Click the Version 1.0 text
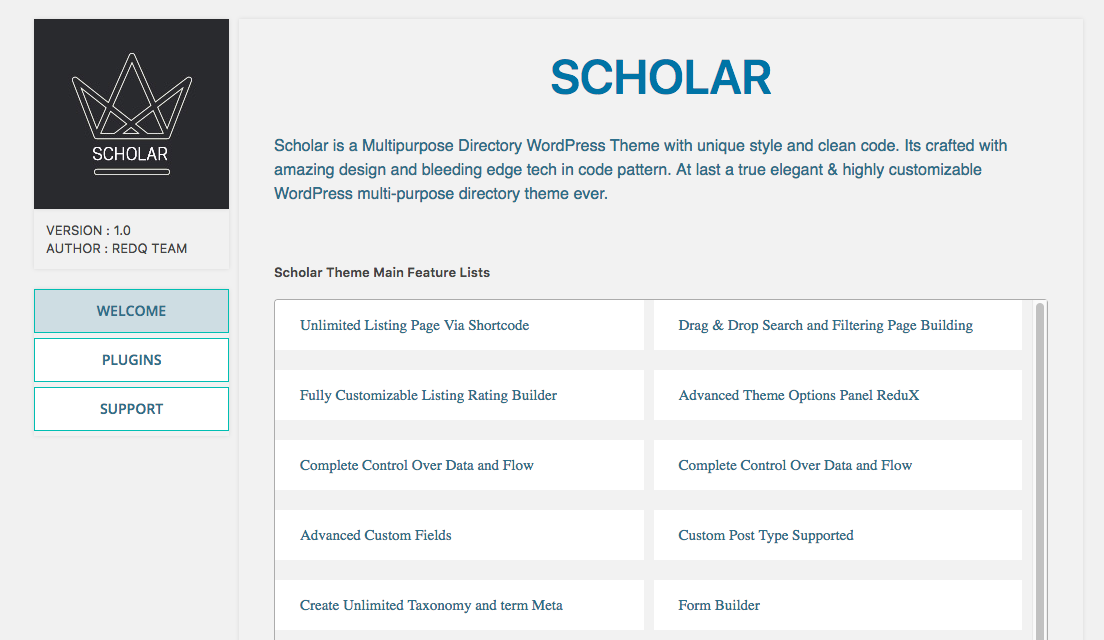Viewport: 1104px width, 640px height. pos(88,231)
